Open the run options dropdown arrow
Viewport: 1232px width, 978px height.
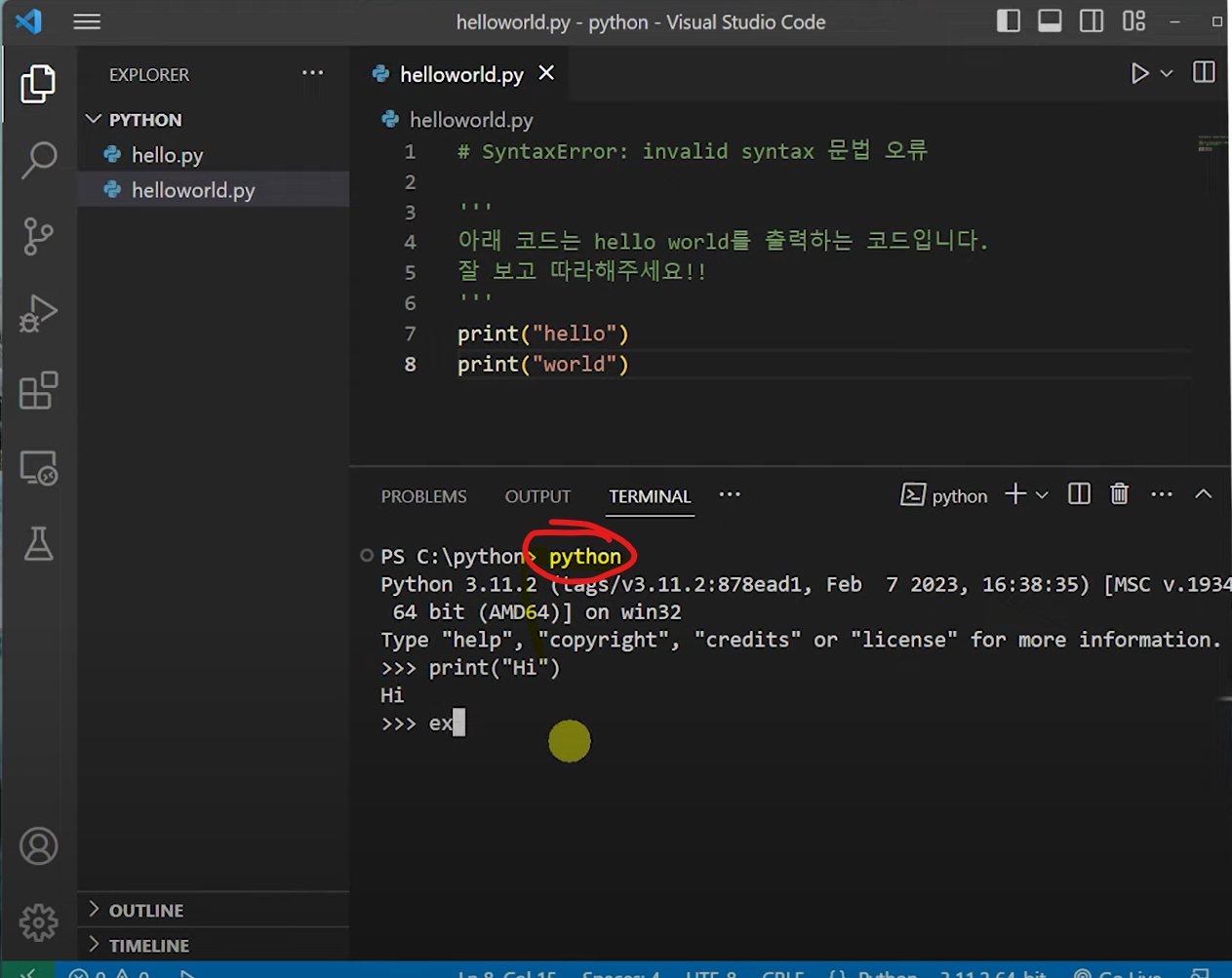point(1167,74)
